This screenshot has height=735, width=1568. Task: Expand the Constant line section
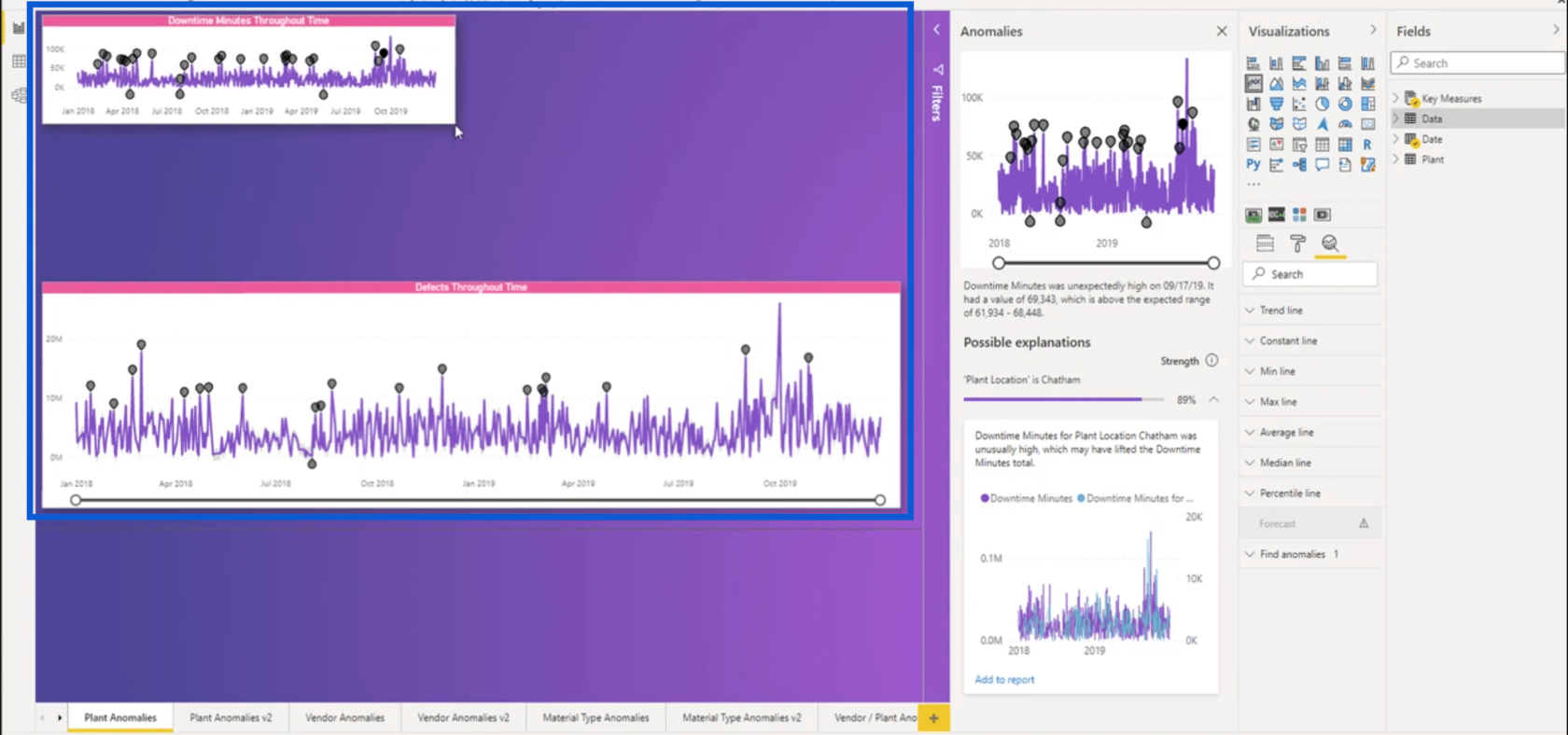[1310, 340]
